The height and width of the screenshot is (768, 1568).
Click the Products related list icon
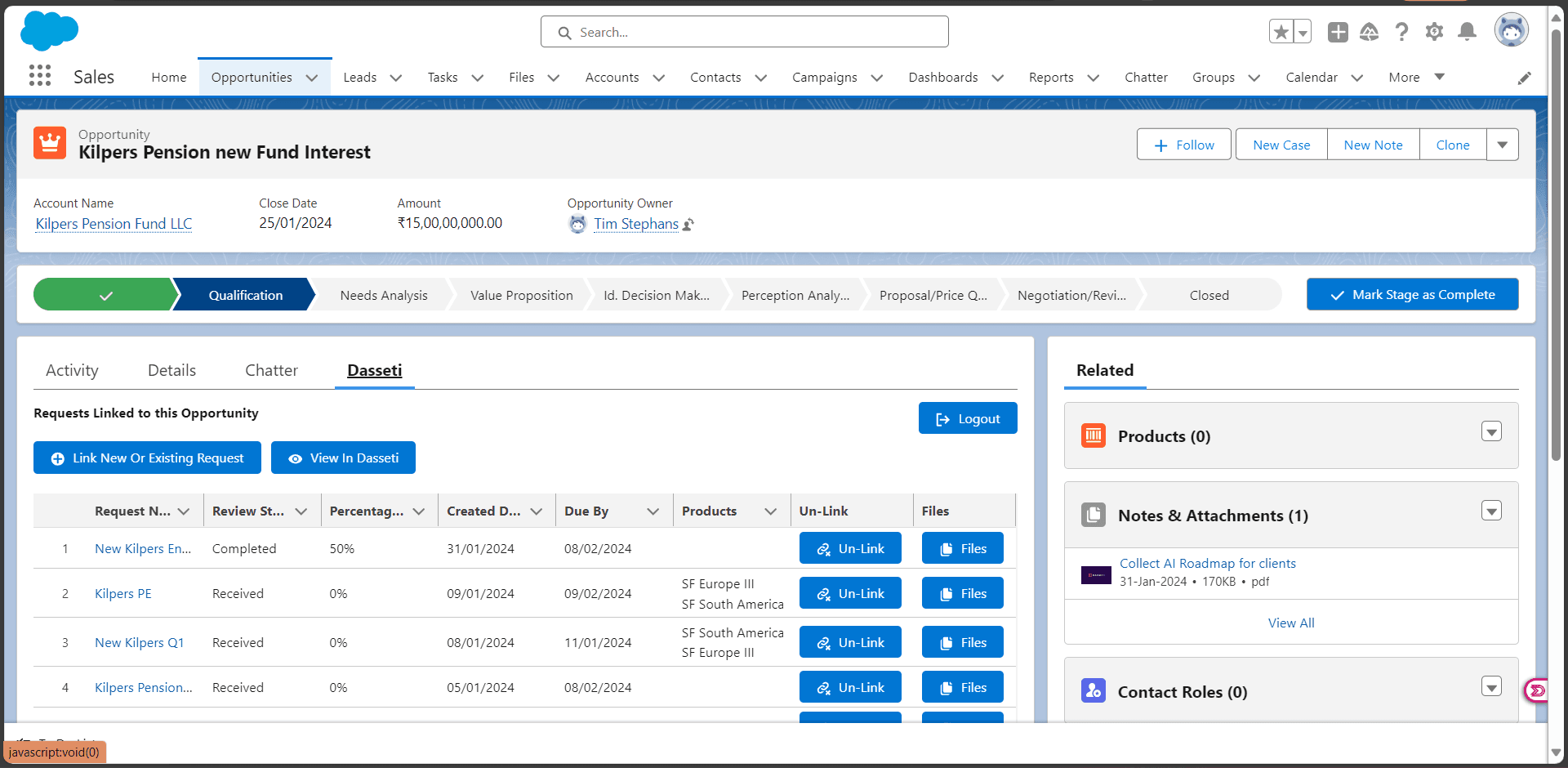pos(1093,435)
